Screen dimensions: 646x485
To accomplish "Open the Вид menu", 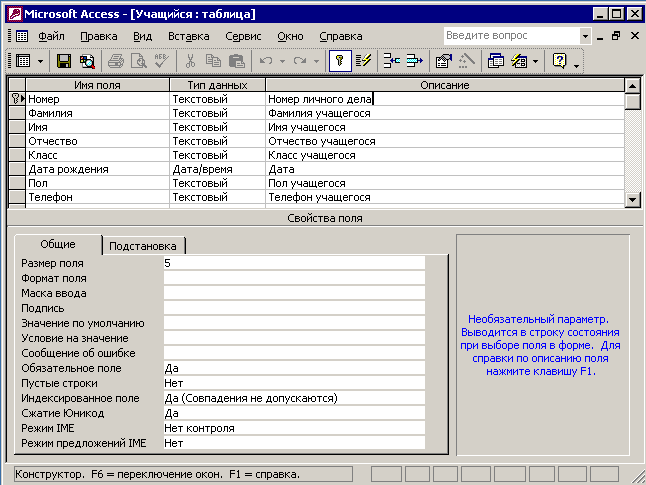I will pyautogui.click(x=143, y=36).
